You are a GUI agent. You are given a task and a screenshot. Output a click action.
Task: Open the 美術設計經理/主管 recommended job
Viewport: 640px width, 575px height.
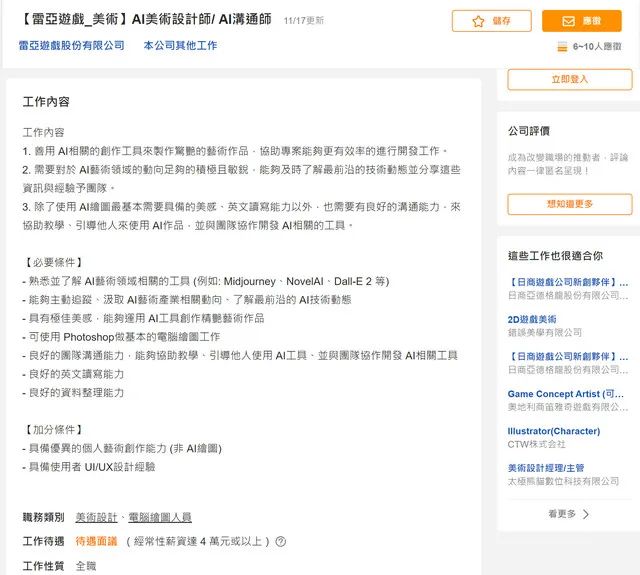tap(546, 468)
